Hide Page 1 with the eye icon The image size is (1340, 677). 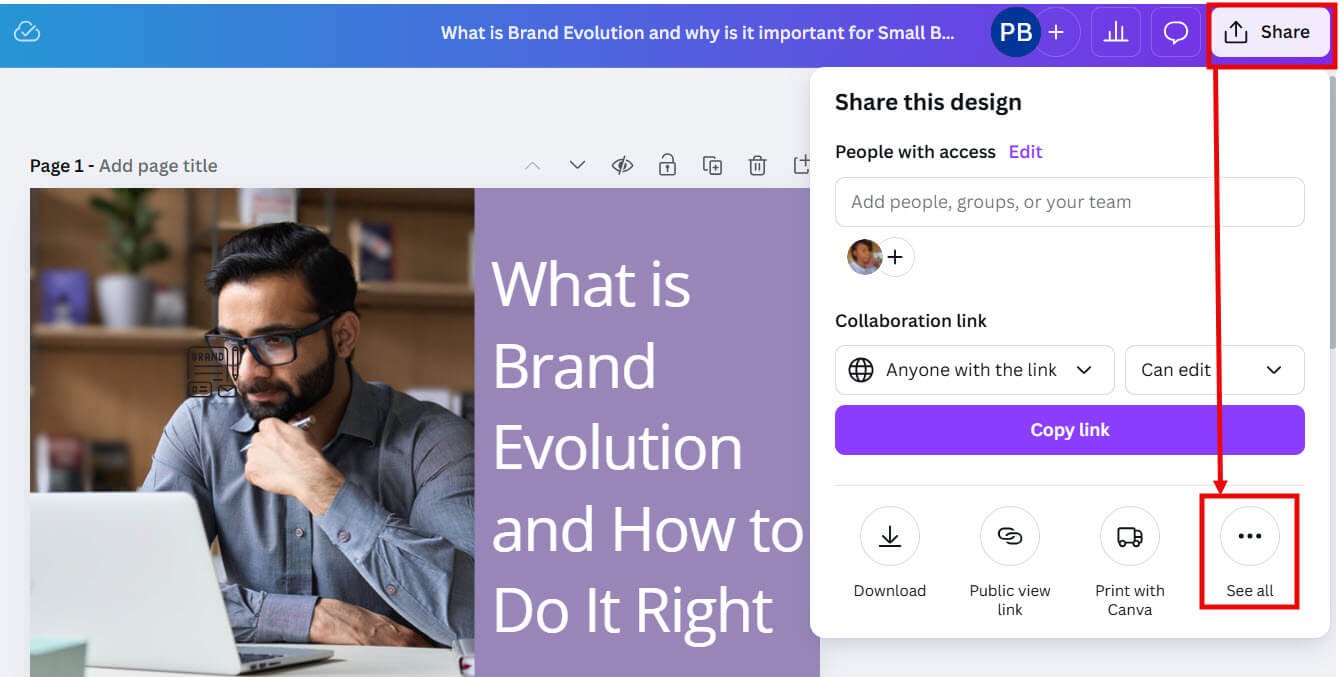622,165
